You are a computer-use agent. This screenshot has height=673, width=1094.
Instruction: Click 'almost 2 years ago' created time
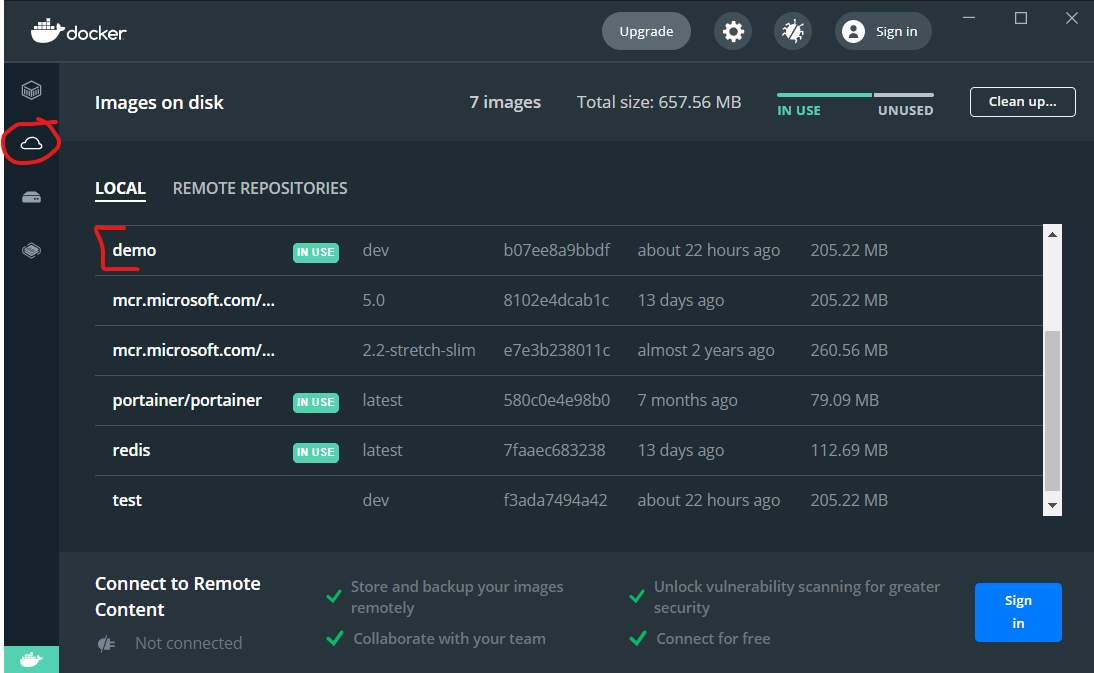pyautogui.click(x=706, y=351)
